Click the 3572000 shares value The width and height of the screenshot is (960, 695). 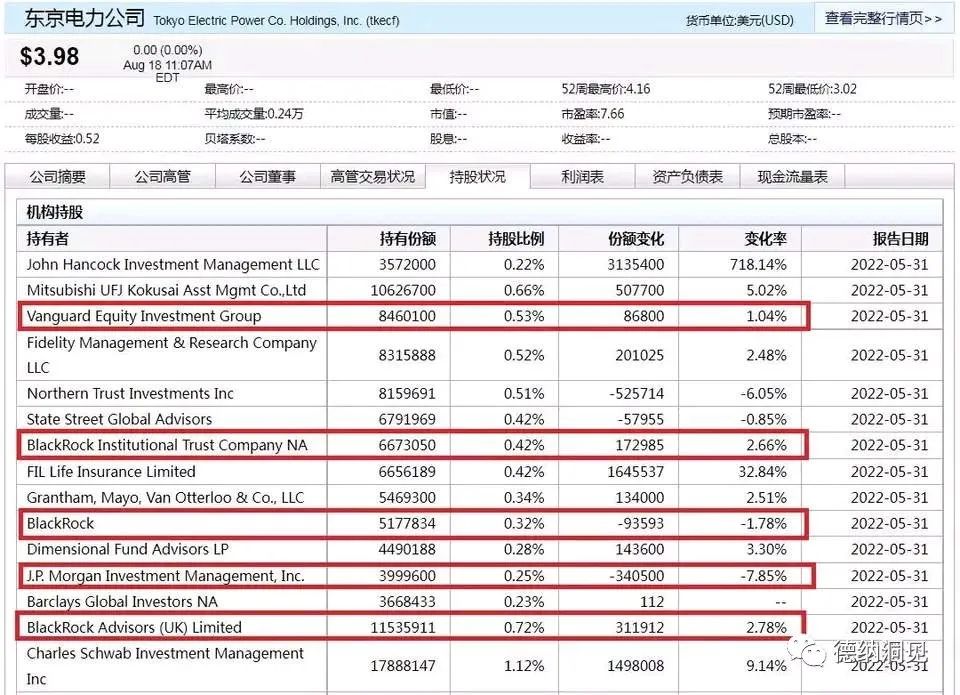click(x=407, y=265)
